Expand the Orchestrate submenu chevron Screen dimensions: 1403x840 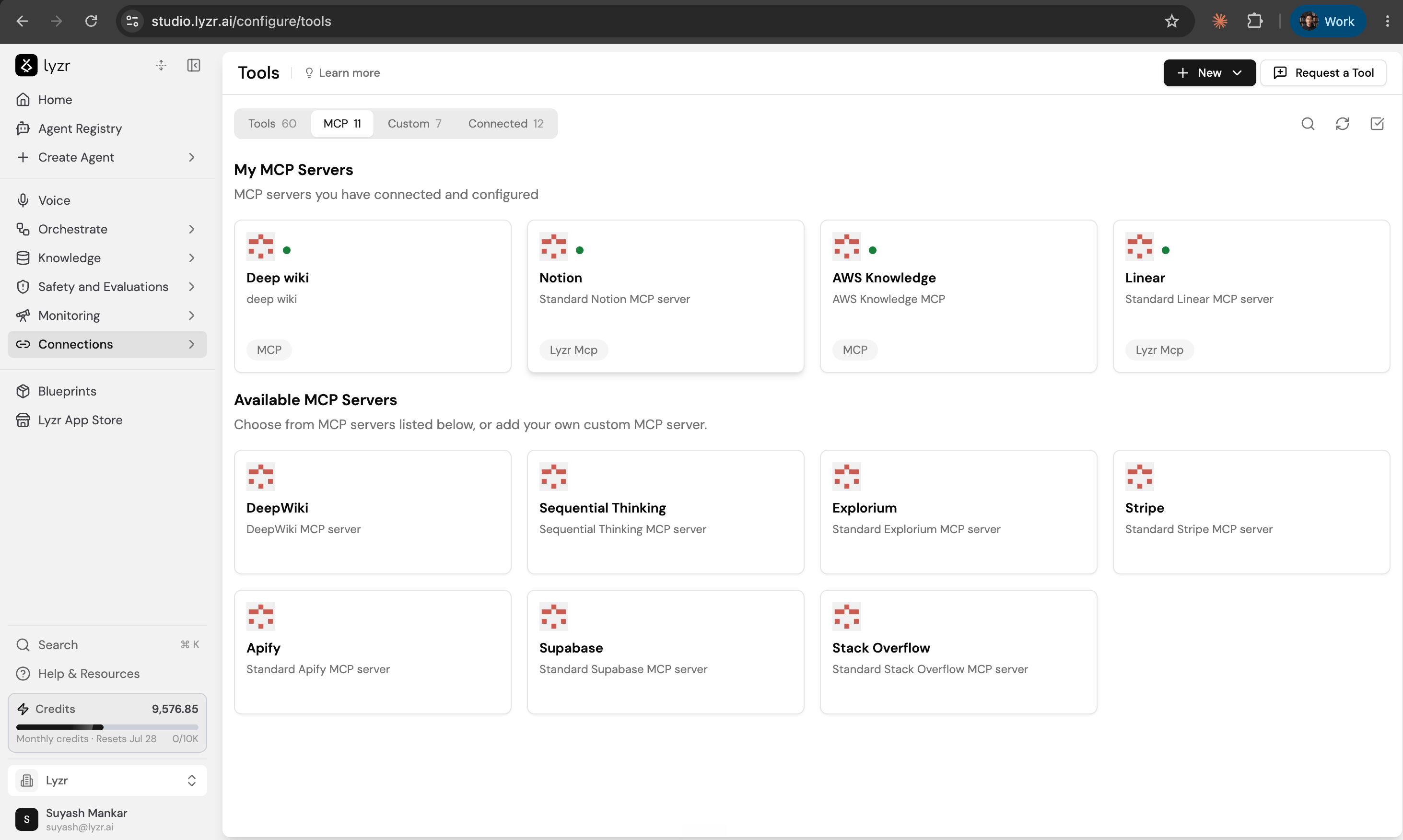192,229
